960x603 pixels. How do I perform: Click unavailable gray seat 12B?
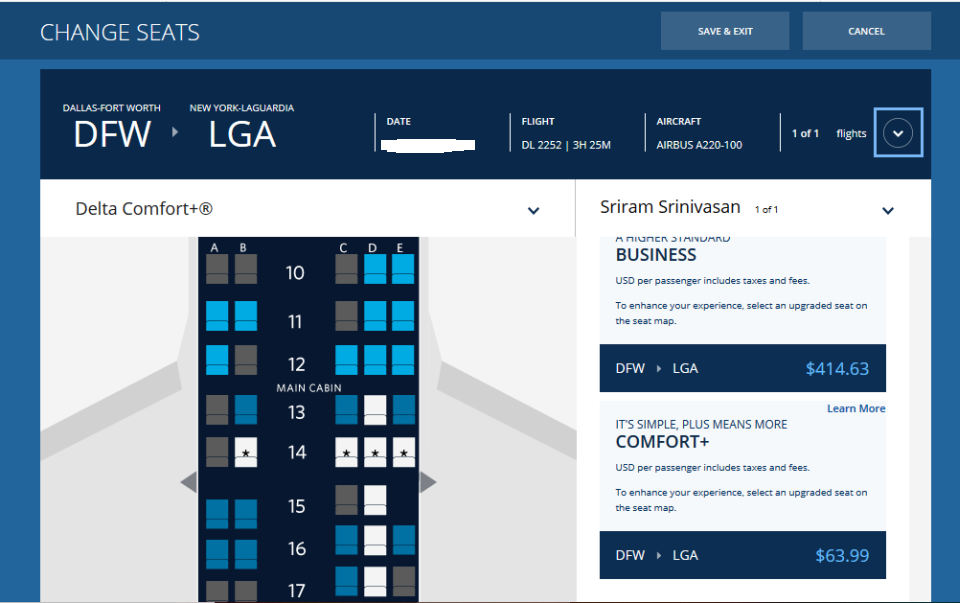pos(246,360)
